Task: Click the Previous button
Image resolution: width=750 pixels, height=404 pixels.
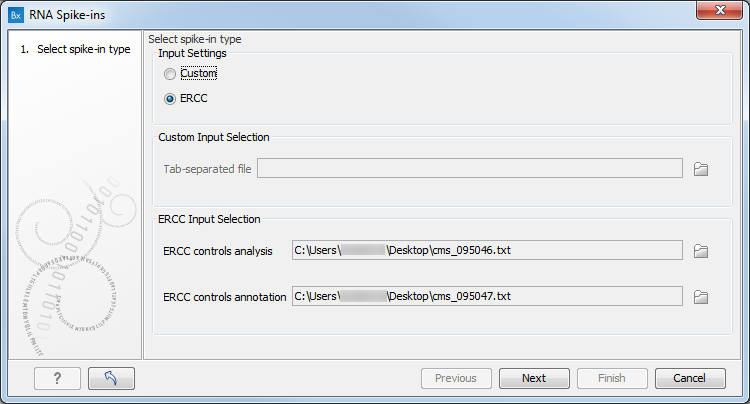Action: tap(456, 378)
